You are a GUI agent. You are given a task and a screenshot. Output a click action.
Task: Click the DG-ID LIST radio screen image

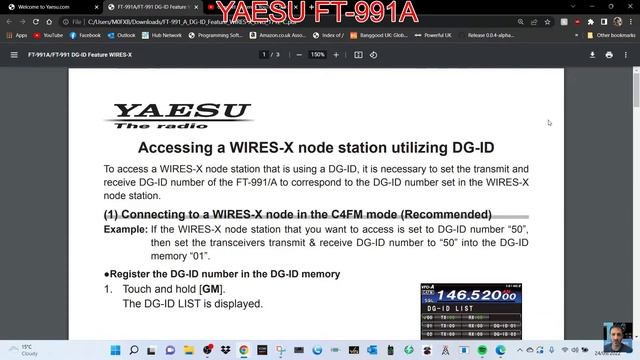471,311
